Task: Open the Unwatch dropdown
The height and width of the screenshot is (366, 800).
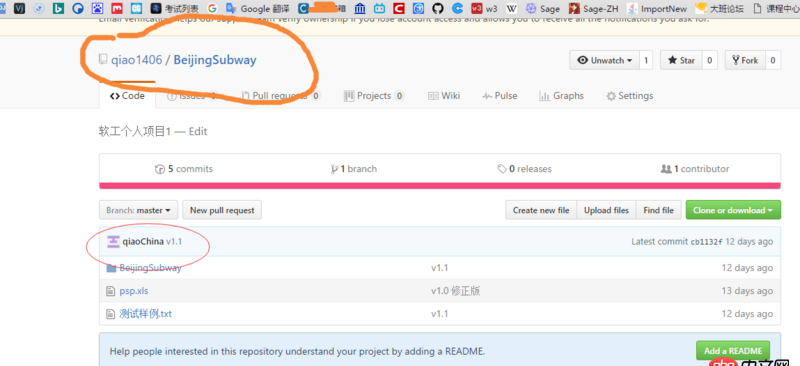Action: coord(604,60)
